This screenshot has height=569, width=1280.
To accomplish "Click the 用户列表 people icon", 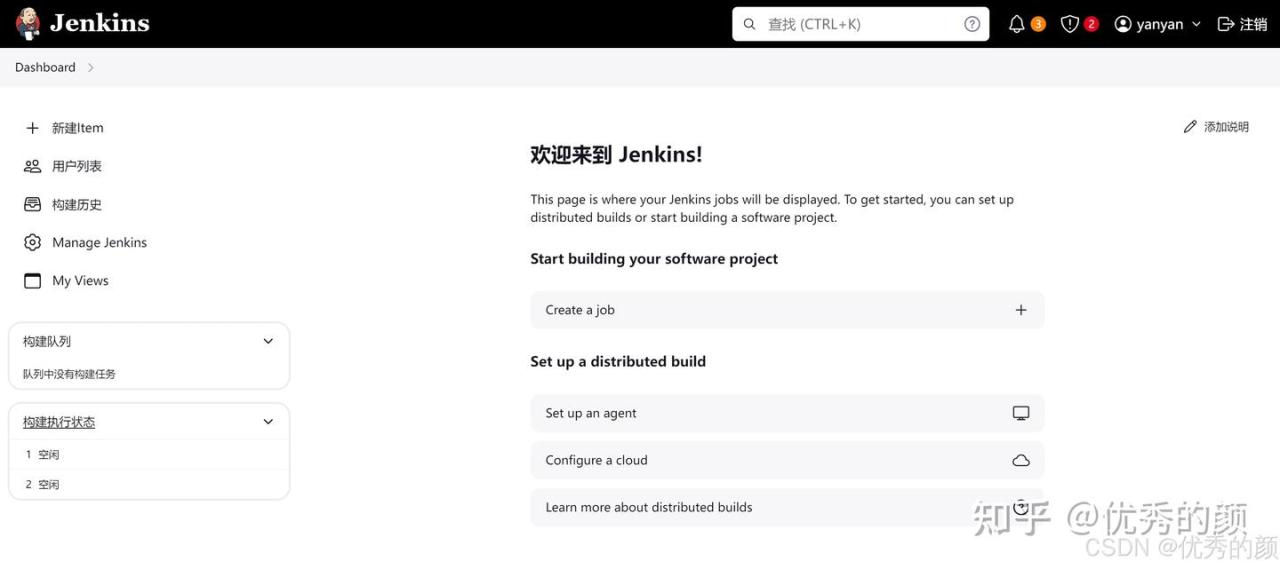I will pos(32,166).
